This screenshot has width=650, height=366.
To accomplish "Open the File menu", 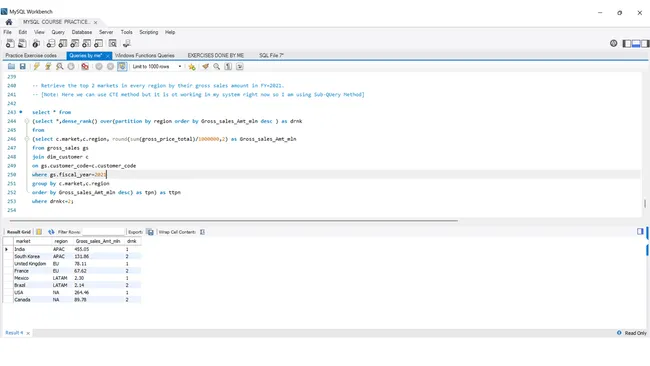I will pos(7,32).
